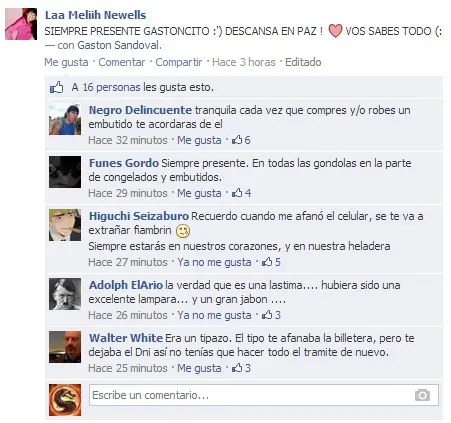
Task: Click thumbs-up icon beside 16 personas
Action: [56, 87]
